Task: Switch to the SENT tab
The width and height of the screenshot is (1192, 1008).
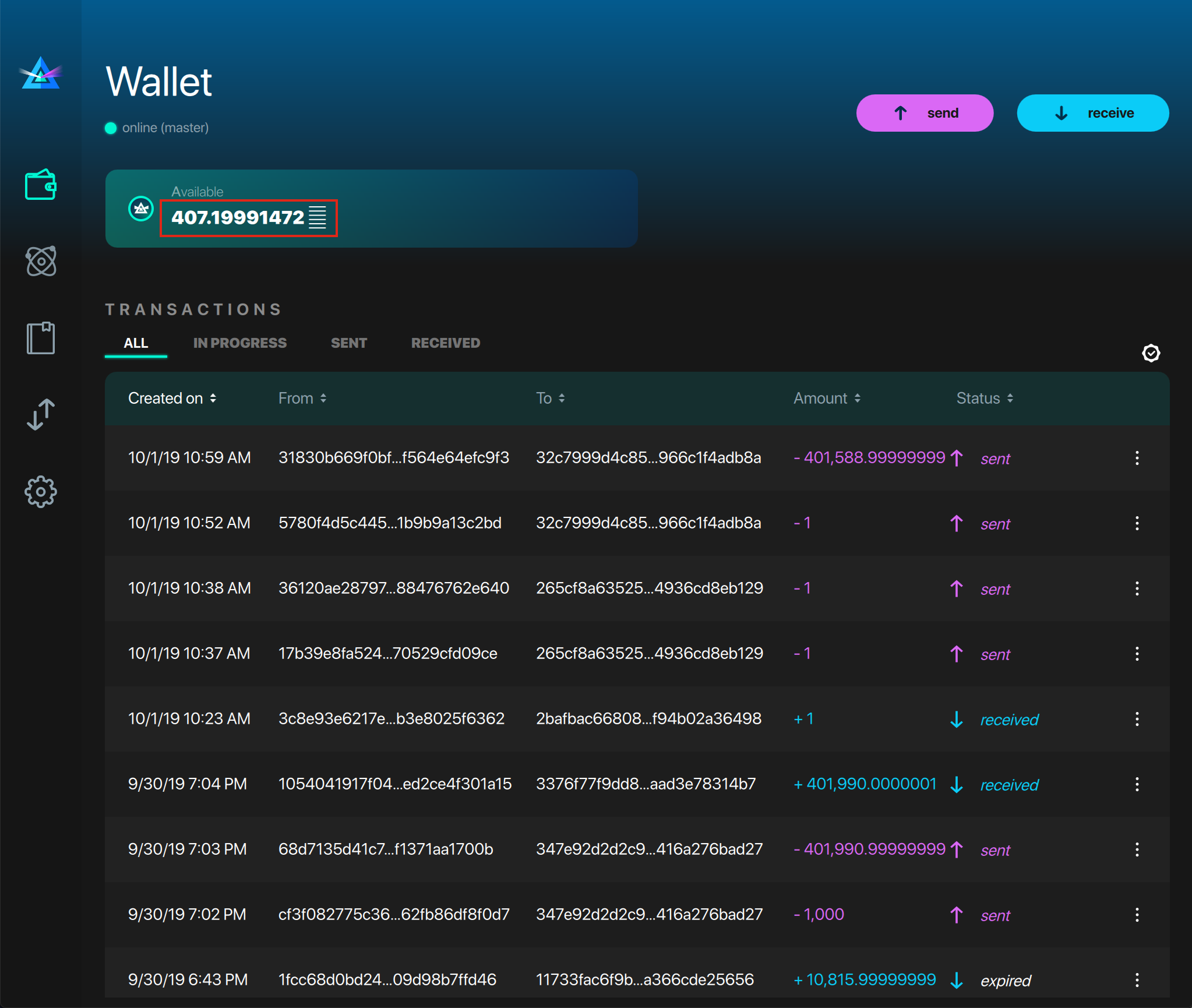Action: tap(348, 343)
